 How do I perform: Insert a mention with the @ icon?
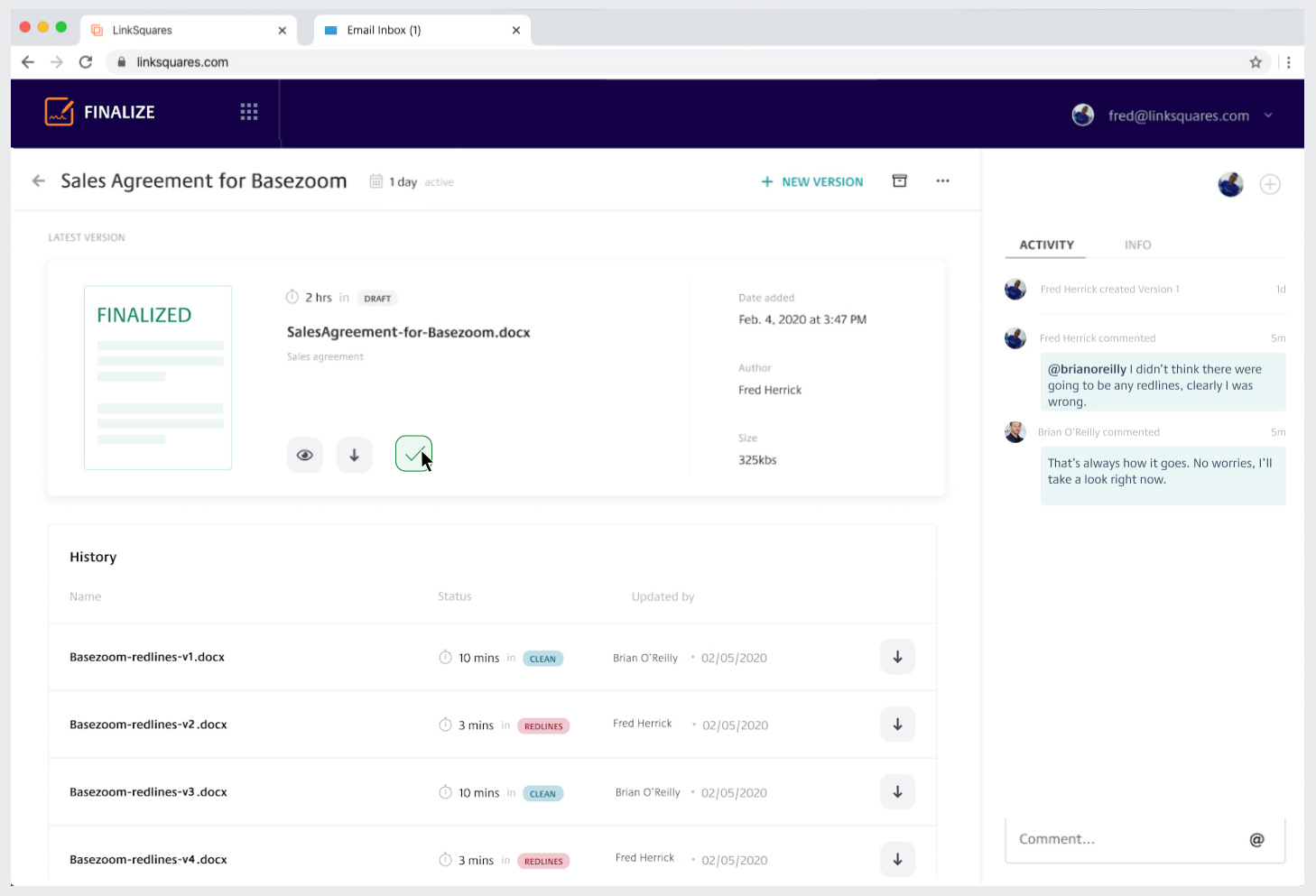point(1256,840)
